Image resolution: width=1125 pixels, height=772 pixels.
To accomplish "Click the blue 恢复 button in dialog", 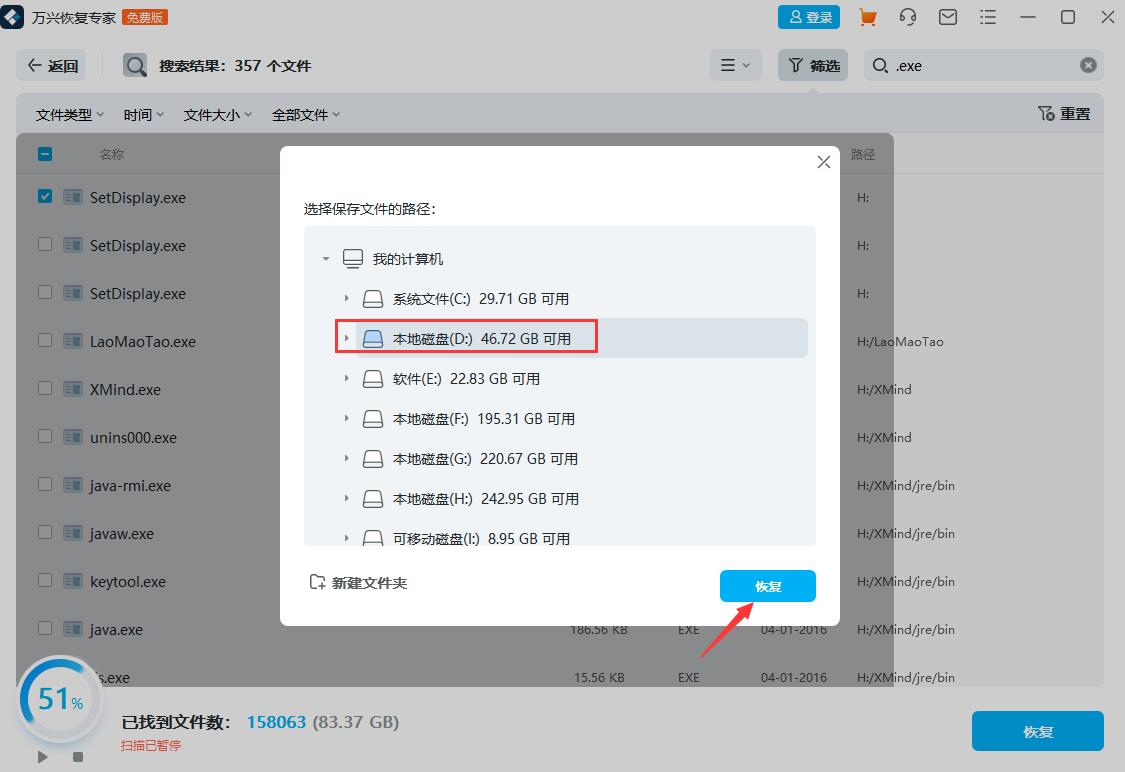I will [767, 587].
